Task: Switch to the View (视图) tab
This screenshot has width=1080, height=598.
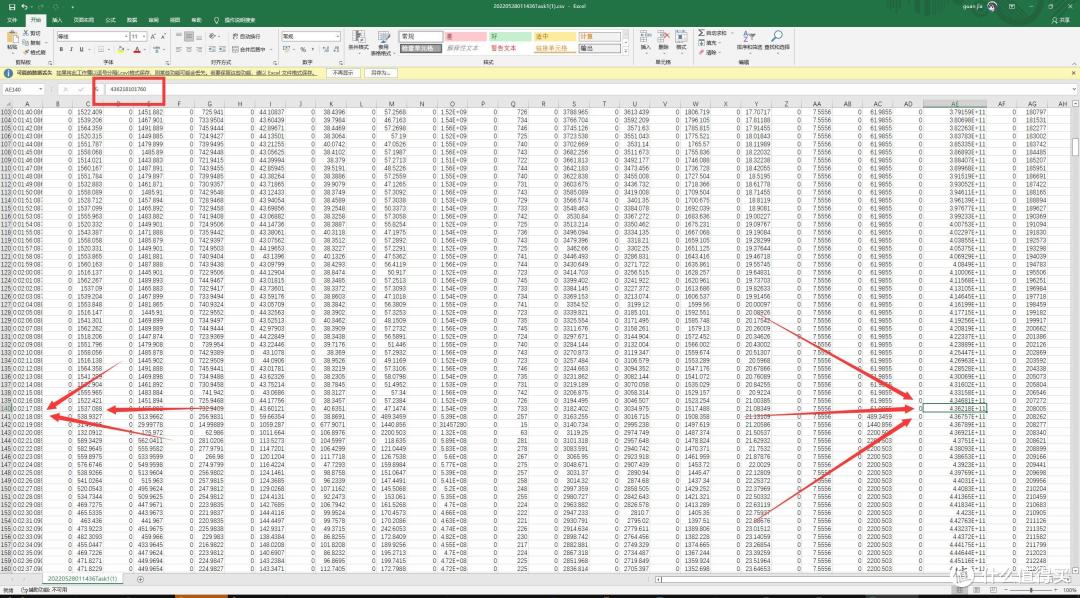Action: coord(175,20)
